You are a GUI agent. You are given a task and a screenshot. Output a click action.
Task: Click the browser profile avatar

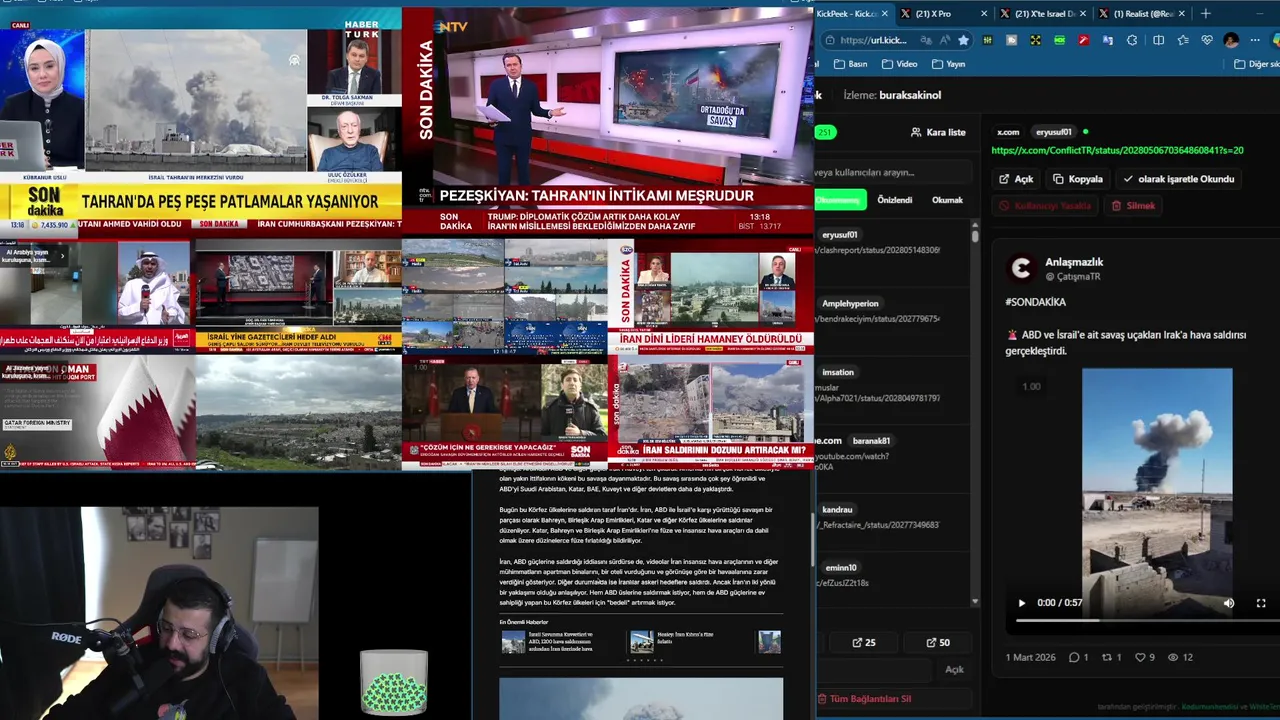coord(1231,40)
